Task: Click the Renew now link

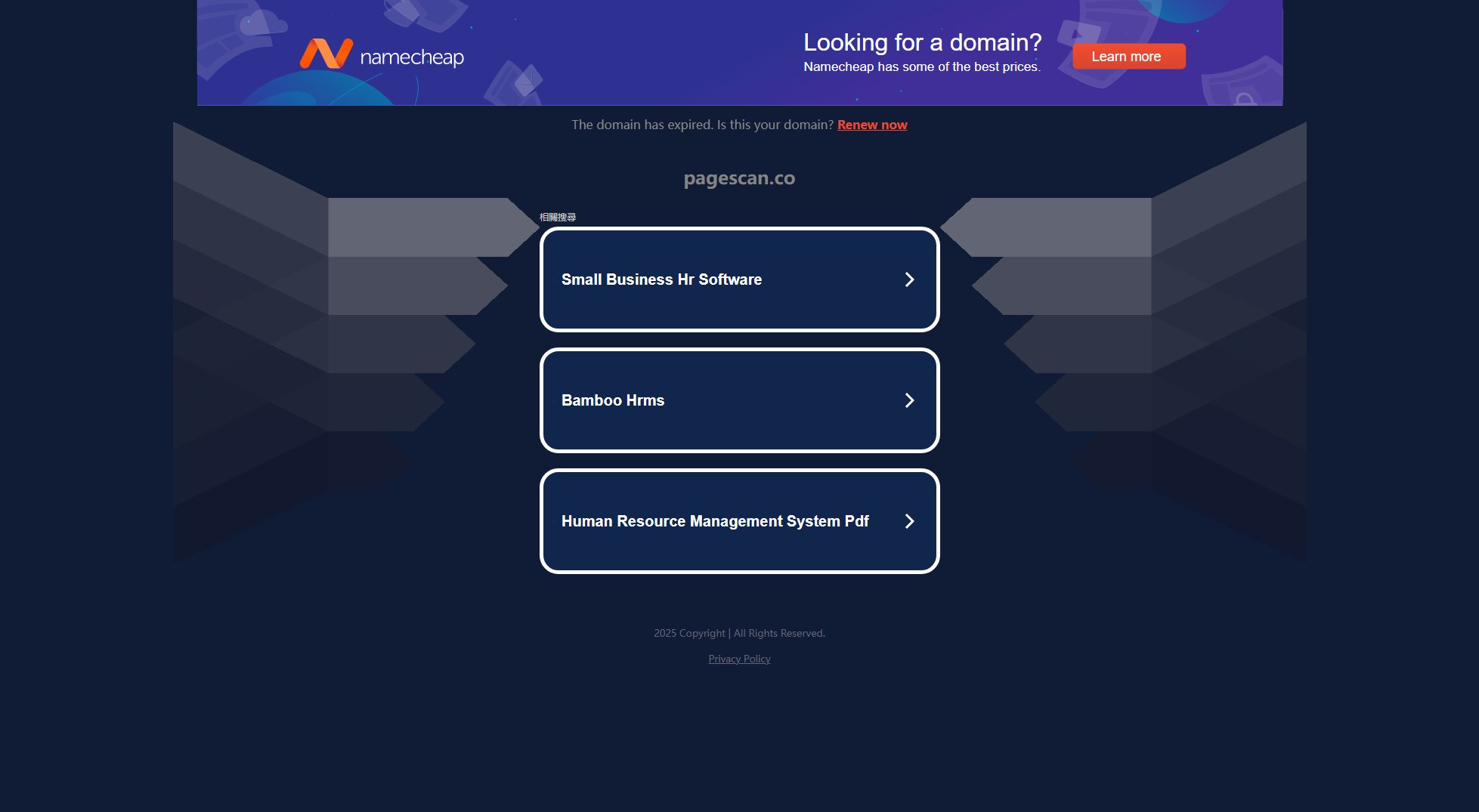Action: [x=871, y=125]
